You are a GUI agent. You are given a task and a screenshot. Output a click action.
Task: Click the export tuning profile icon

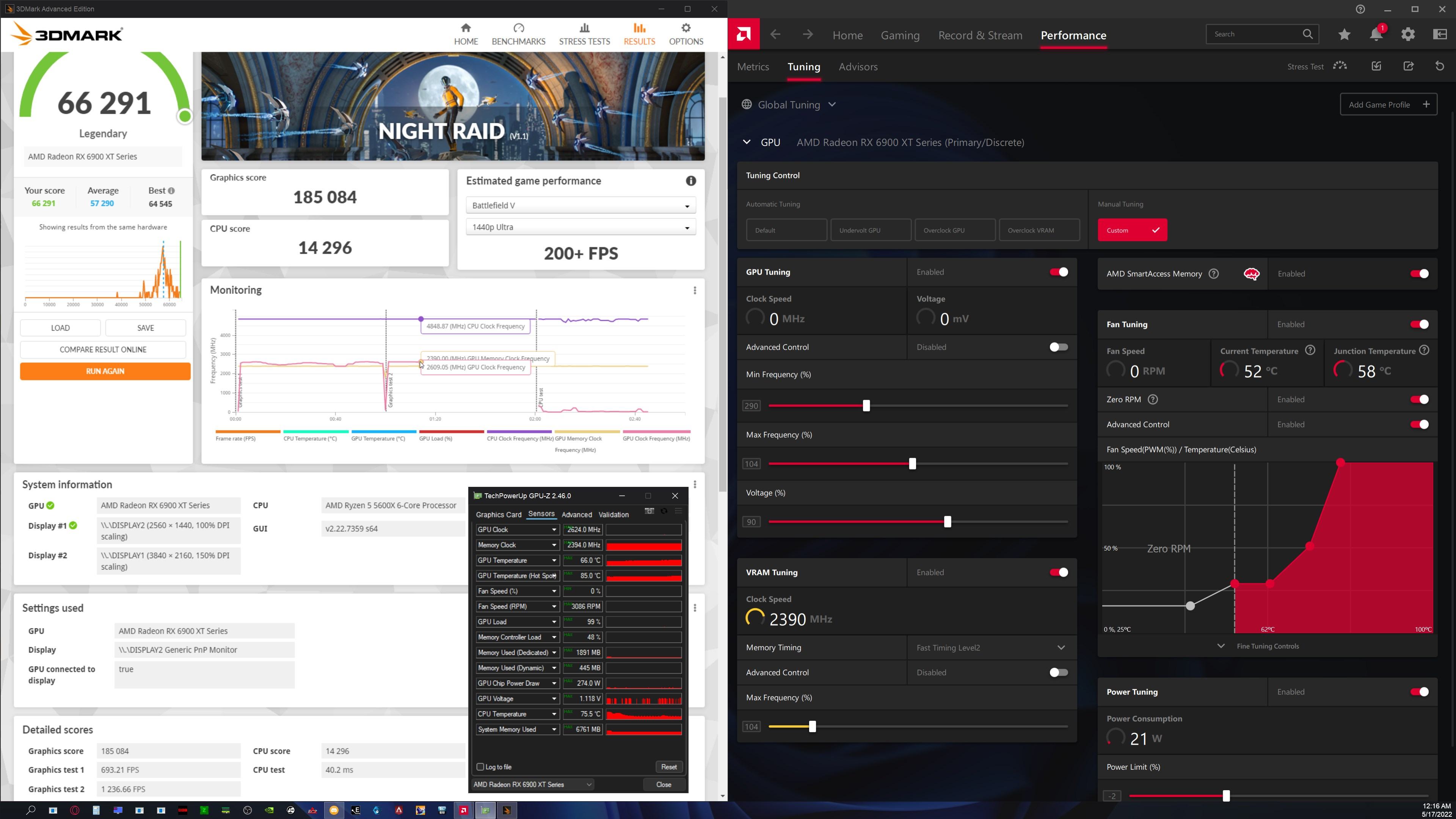(x=1408, y=66)
